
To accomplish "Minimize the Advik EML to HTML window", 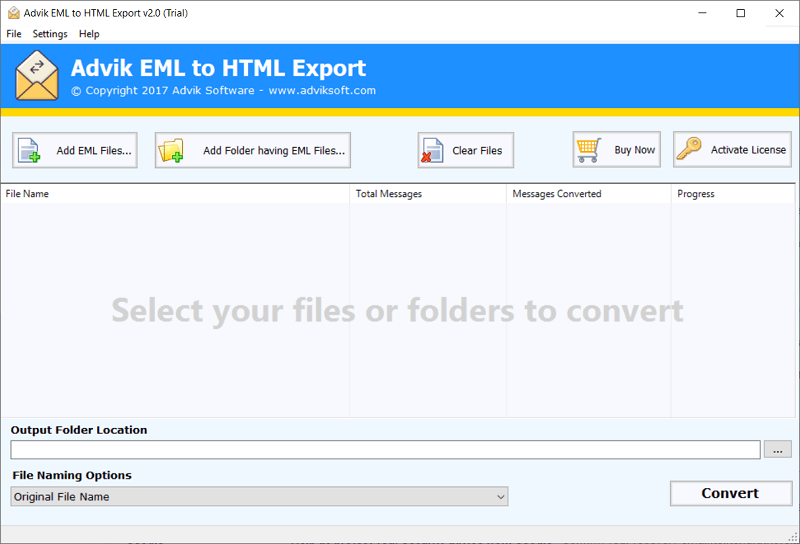I will click(x=702, y=13).
